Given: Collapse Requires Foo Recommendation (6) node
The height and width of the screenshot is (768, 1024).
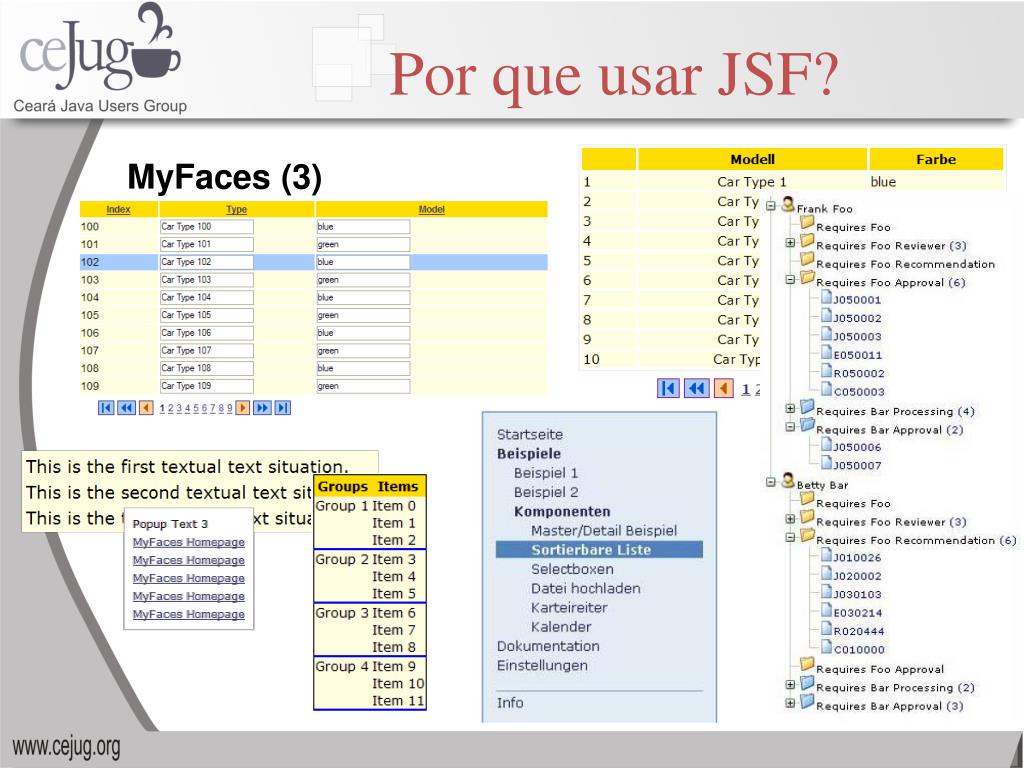Looking at the screenshot, I should coord(790,537).
